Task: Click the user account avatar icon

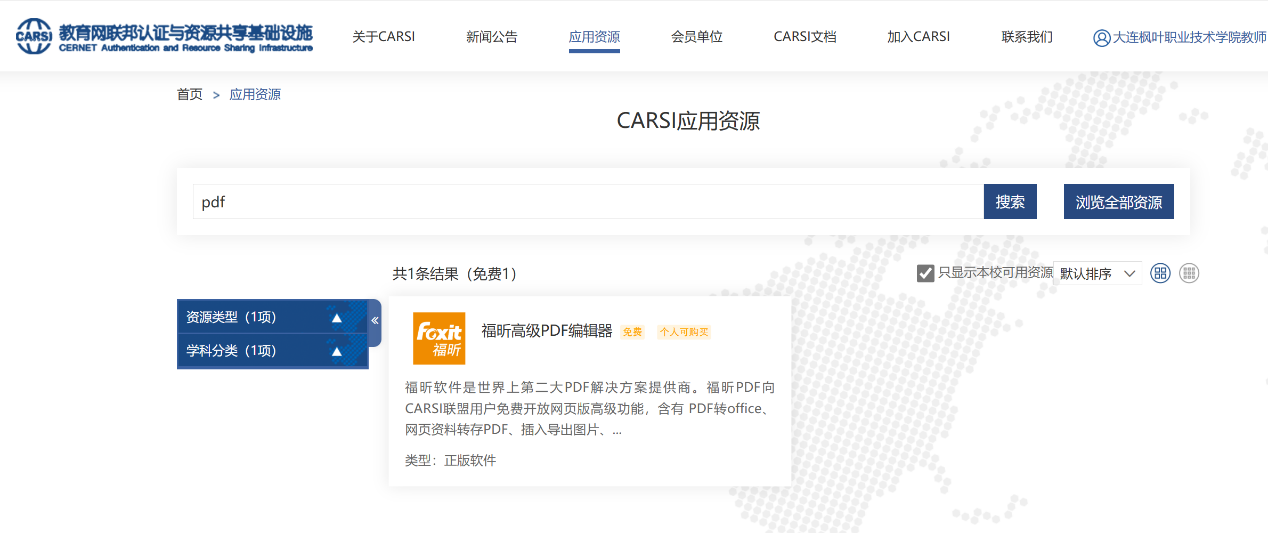Action: (1102, 38)
